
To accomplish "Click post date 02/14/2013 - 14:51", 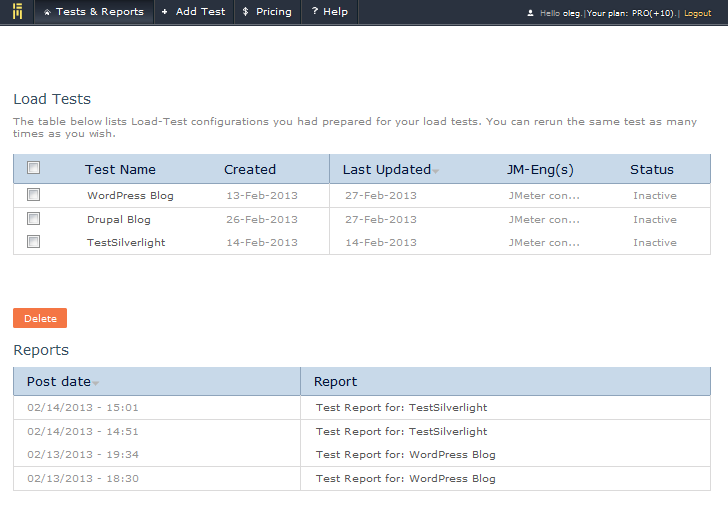I will (x=83, y=431).
